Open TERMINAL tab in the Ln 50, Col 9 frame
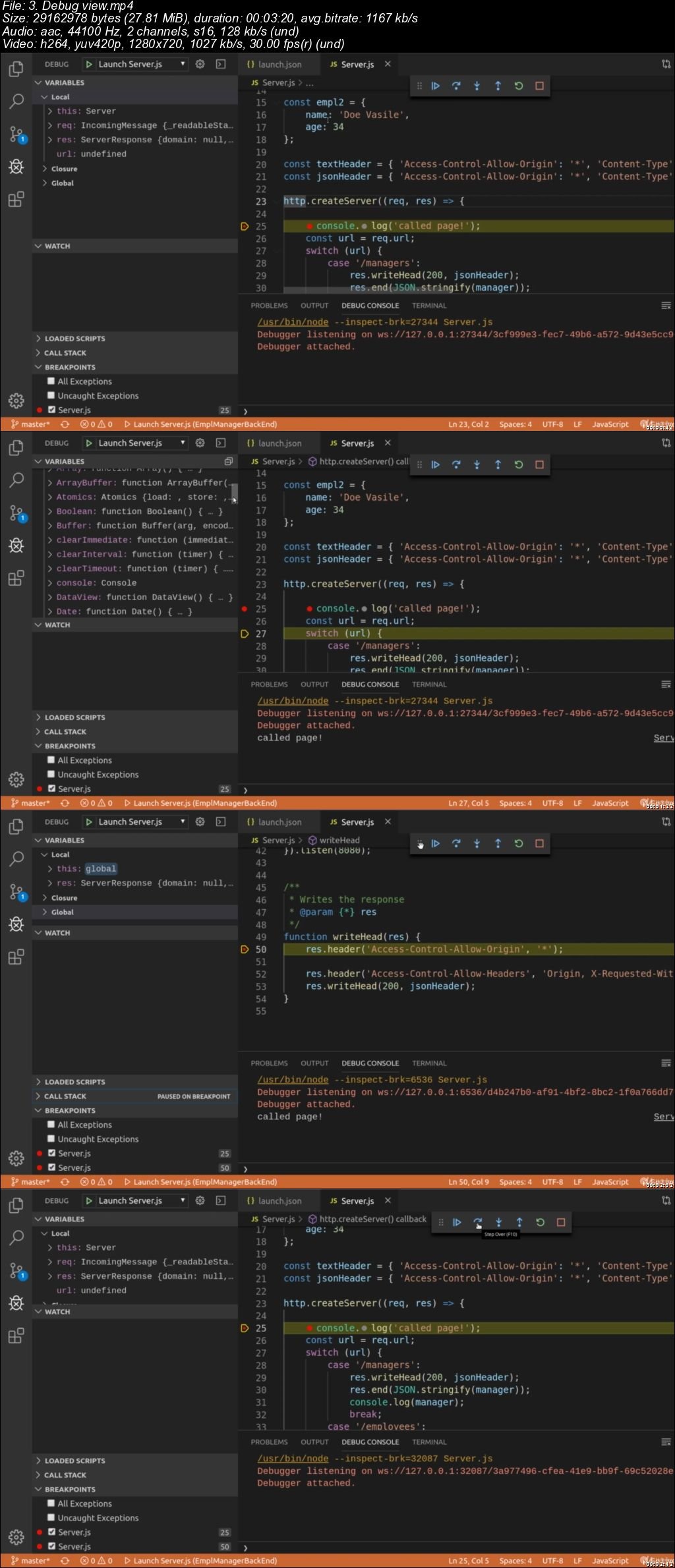Screen dimensions: 675x1568 (x=429, y=1063)
